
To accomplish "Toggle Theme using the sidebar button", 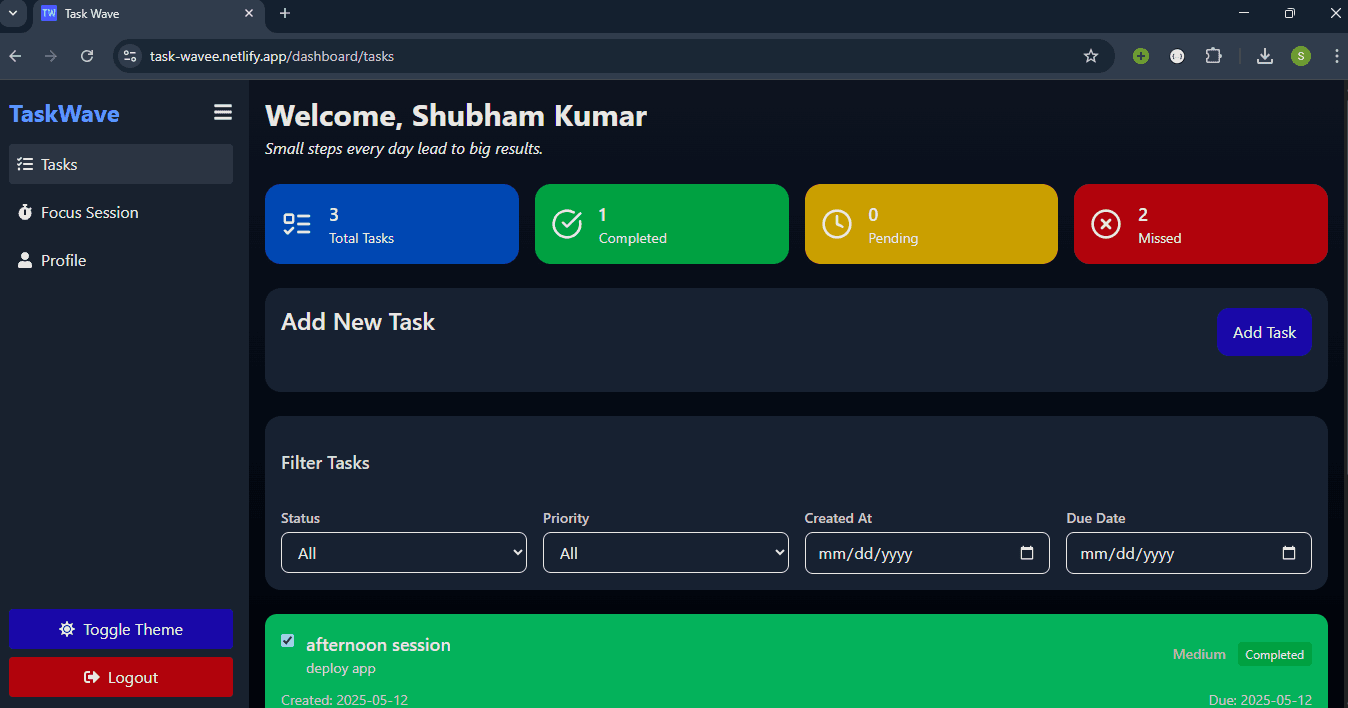I will pos(121,629).
